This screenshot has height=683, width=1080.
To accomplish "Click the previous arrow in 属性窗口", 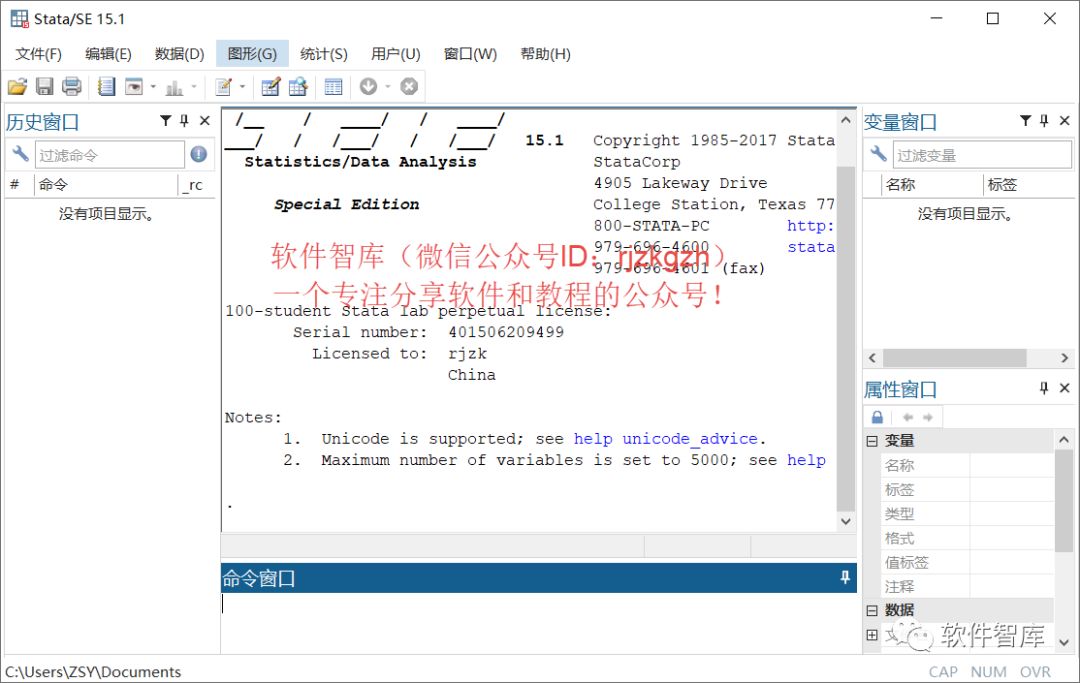I will pyautogui.click(x=908, y=417).
